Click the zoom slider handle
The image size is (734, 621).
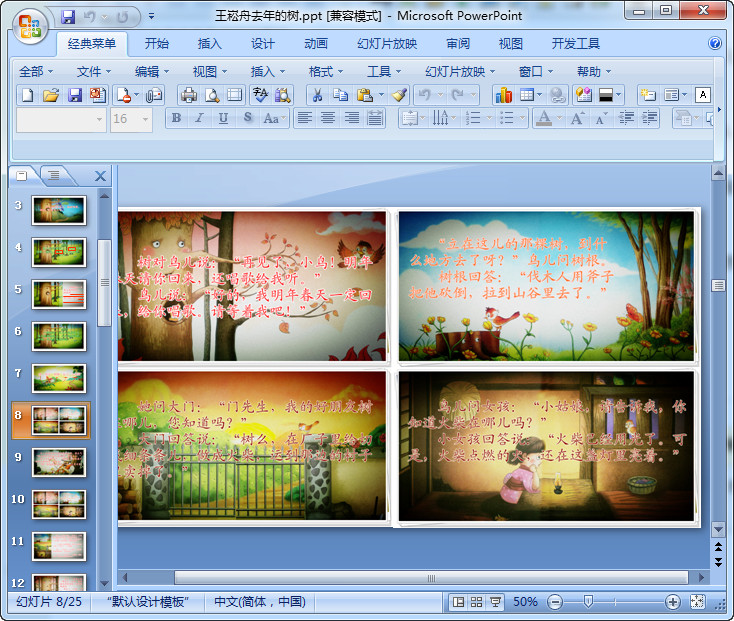pyautogui.click(x=588, y=602)
